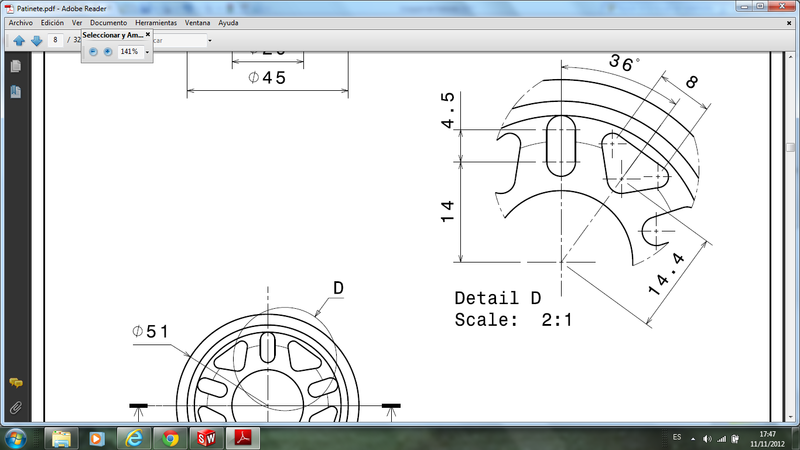Close the Seleccionar y Ampliar floating toolbar
The height and width of the screenshot is (450, 800).
(x=148, y=34)
